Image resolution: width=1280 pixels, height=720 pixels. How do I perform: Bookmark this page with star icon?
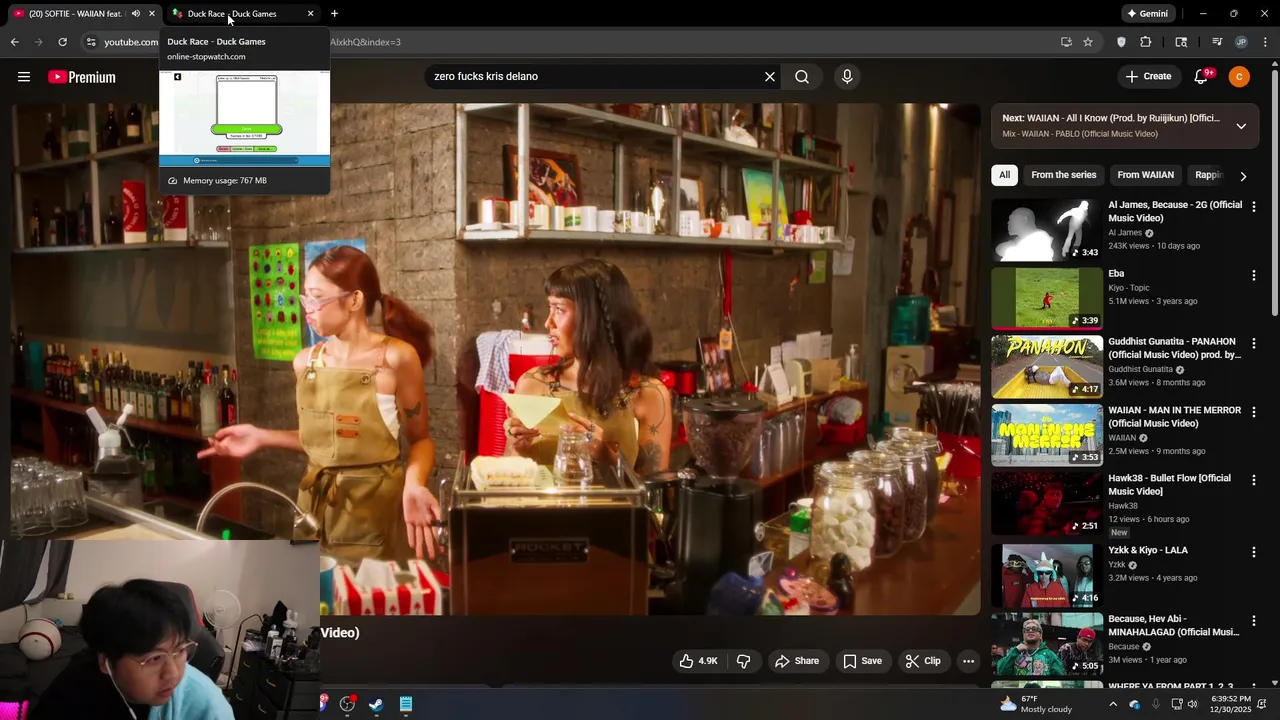[1088, 42]
